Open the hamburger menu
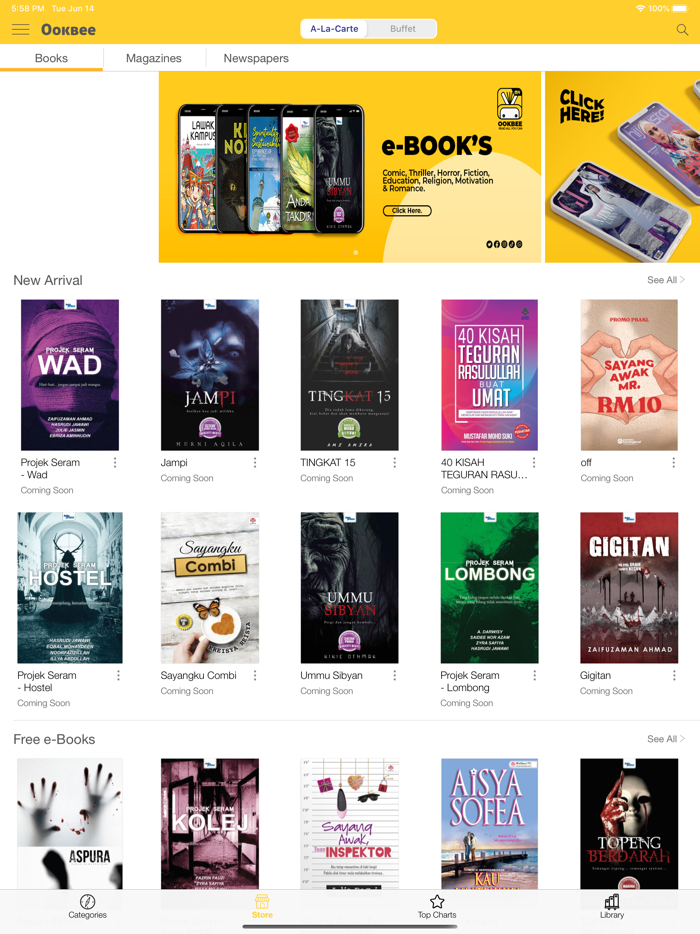This screenshot has height=934, width=700. [x=20, y=29]
